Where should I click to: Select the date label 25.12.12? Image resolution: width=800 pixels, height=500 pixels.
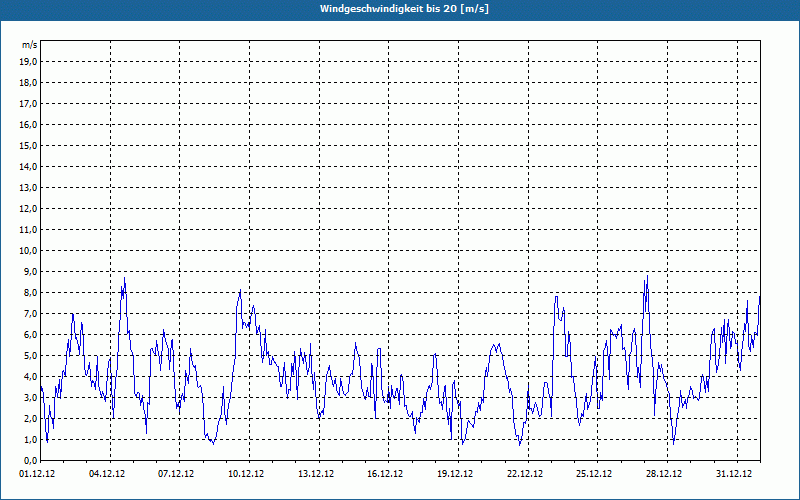tap(594, 473)
